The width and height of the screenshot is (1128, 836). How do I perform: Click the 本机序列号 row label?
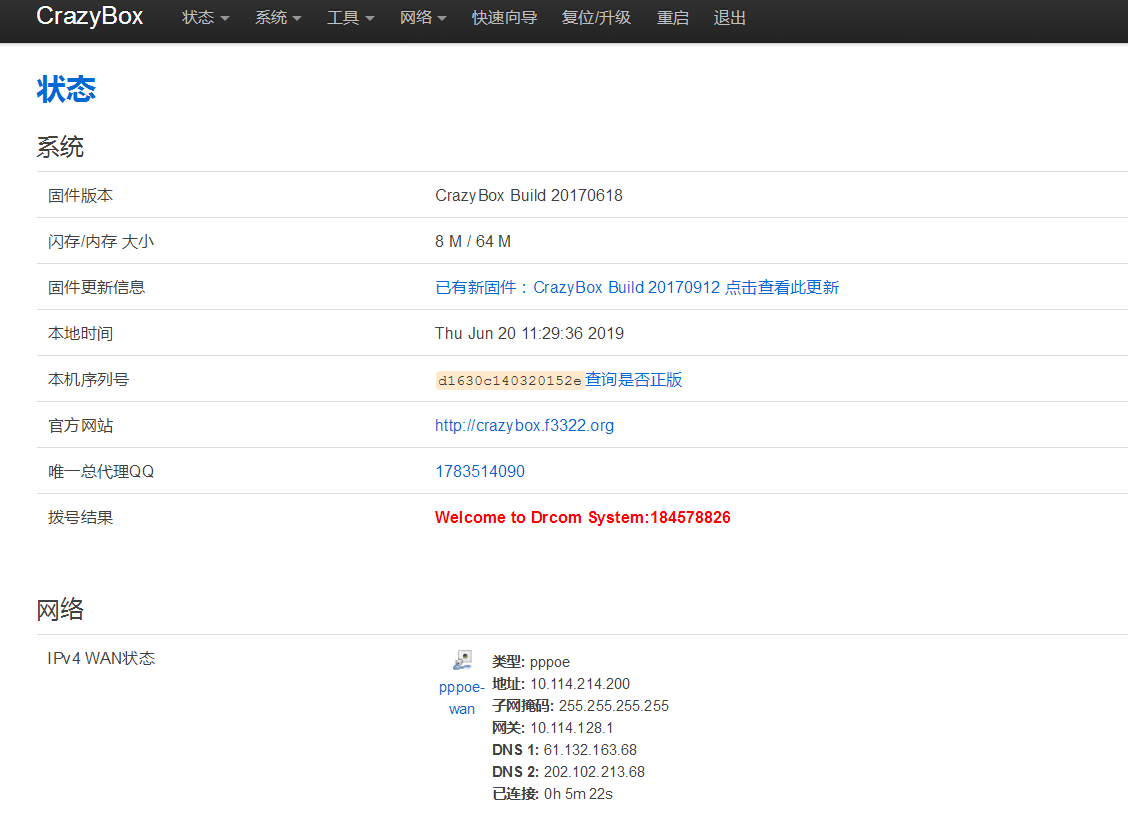click(x=88, y=380)
